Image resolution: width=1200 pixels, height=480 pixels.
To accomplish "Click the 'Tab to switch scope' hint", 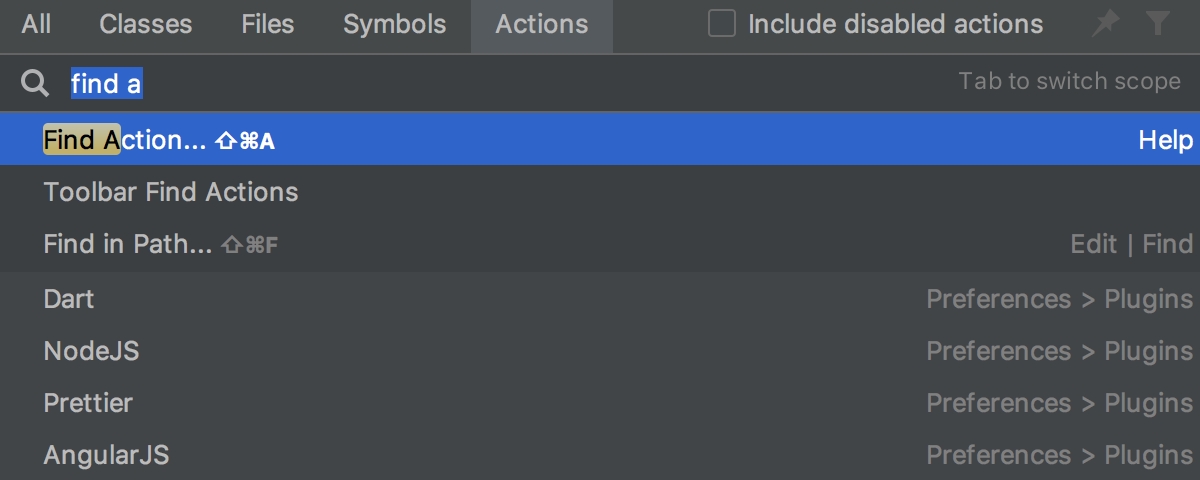I will [1069, 82].
